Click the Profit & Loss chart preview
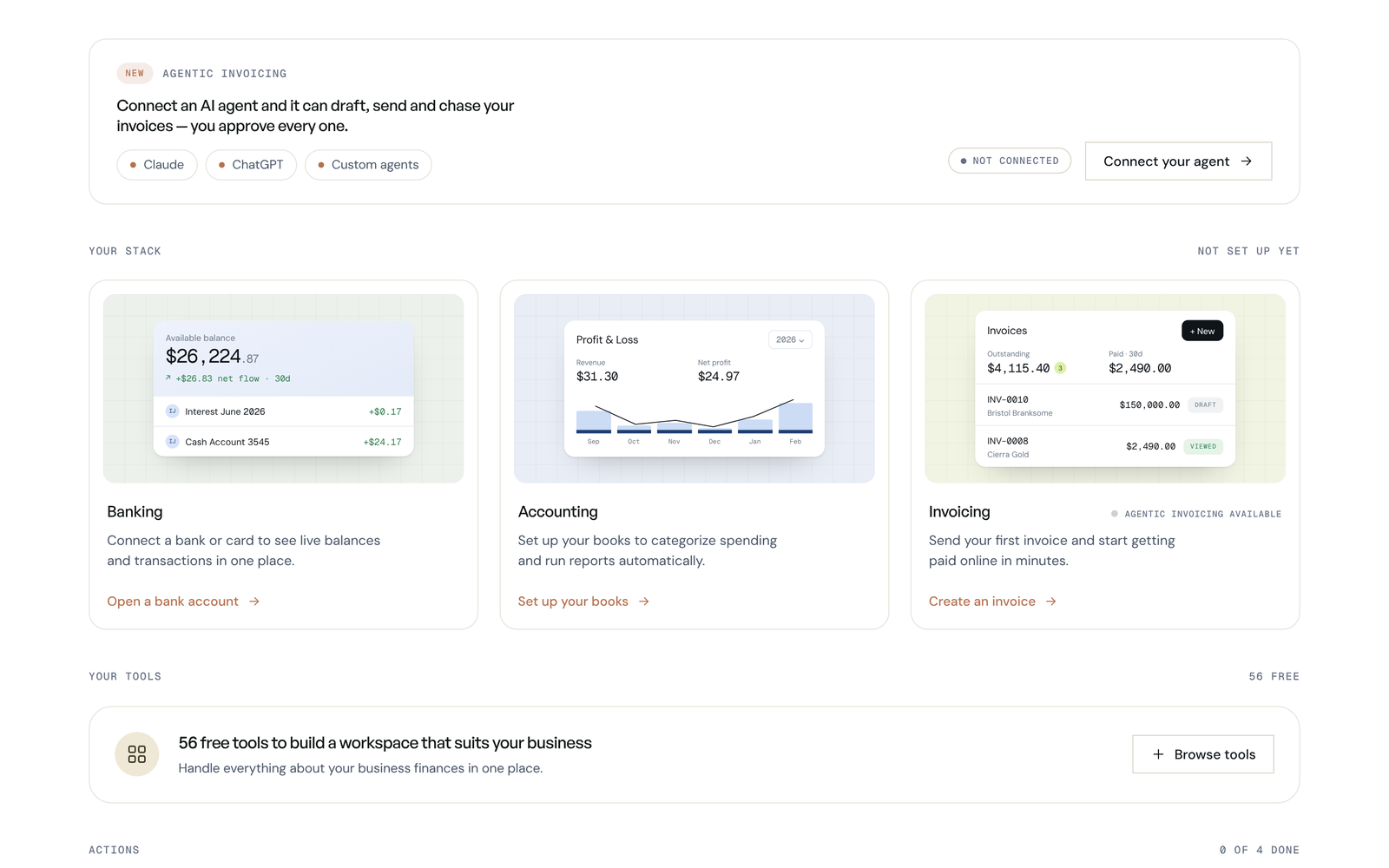This screenshot has height=868, width=1389. click(x=694, y=389)
